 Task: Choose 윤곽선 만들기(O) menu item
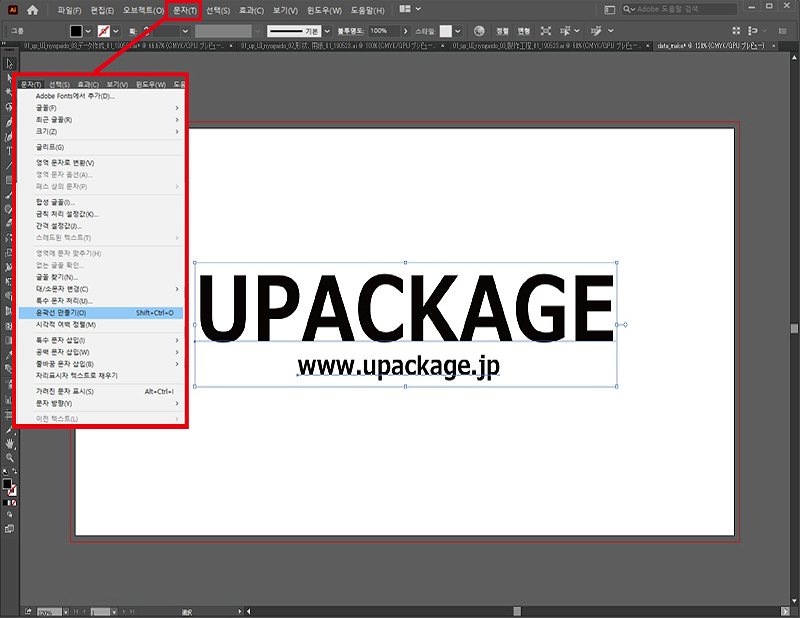(x=101, y=312)
